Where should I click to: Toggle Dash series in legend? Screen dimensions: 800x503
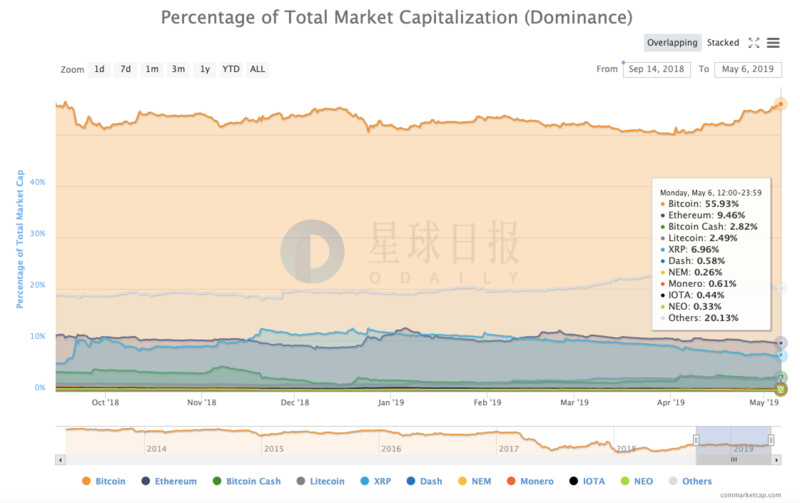pos(424,481)
